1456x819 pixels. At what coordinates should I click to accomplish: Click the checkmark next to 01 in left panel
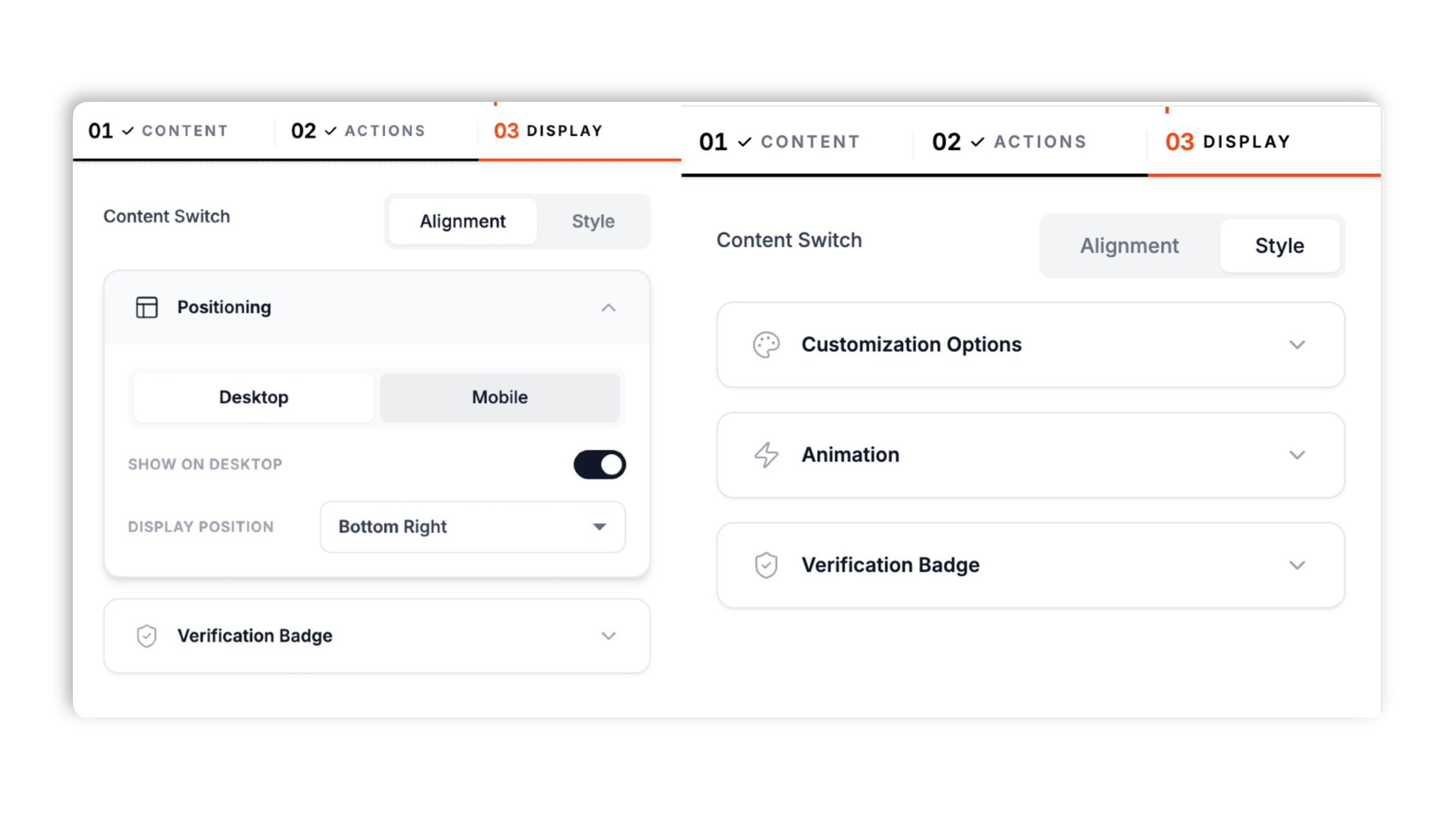pos(128,131)
